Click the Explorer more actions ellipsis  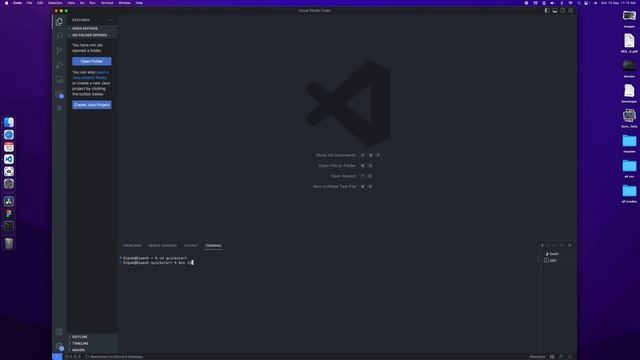coord(110,20)
